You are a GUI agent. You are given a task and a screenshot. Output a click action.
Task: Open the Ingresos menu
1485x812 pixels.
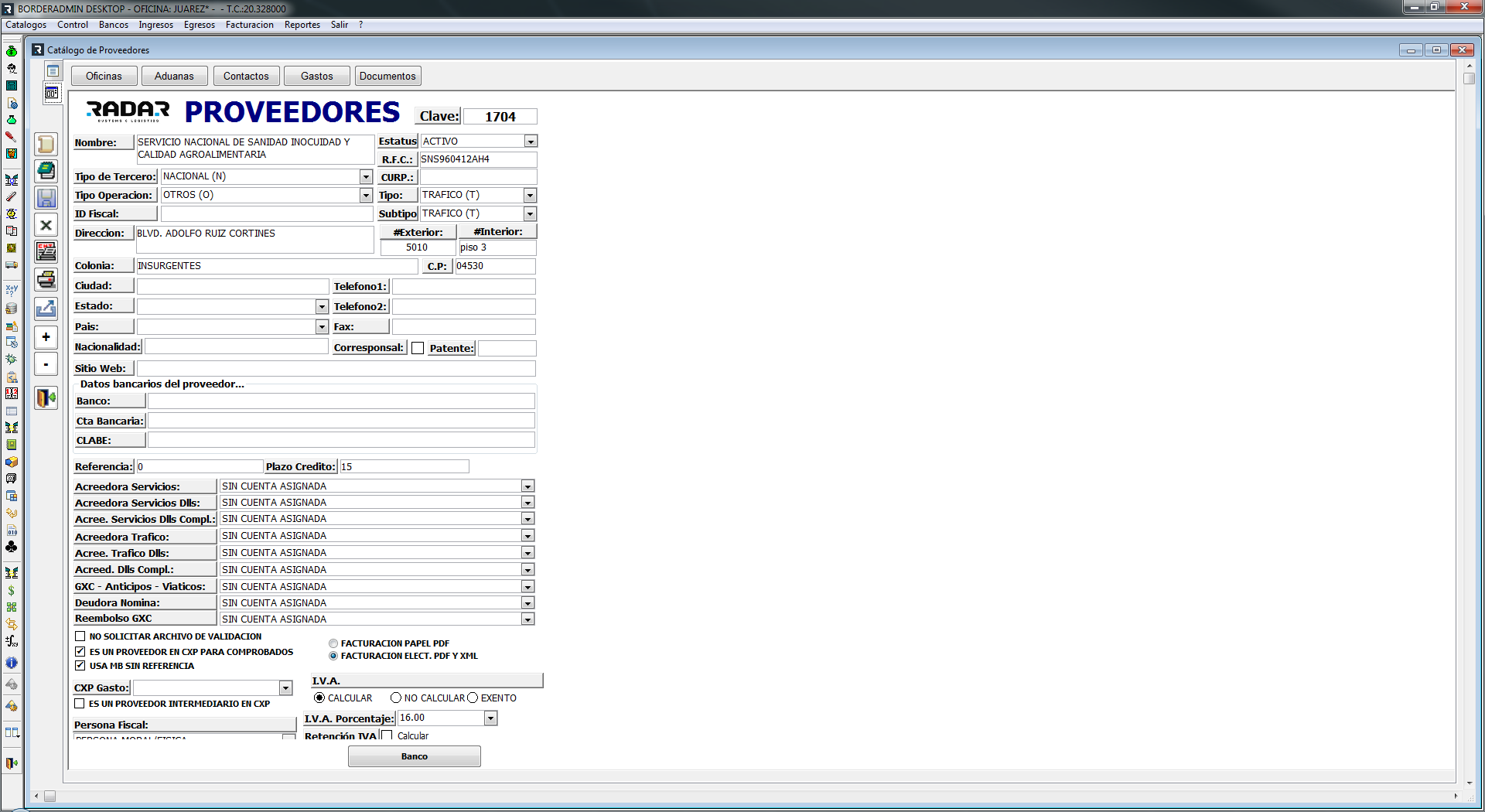(156, 25)
